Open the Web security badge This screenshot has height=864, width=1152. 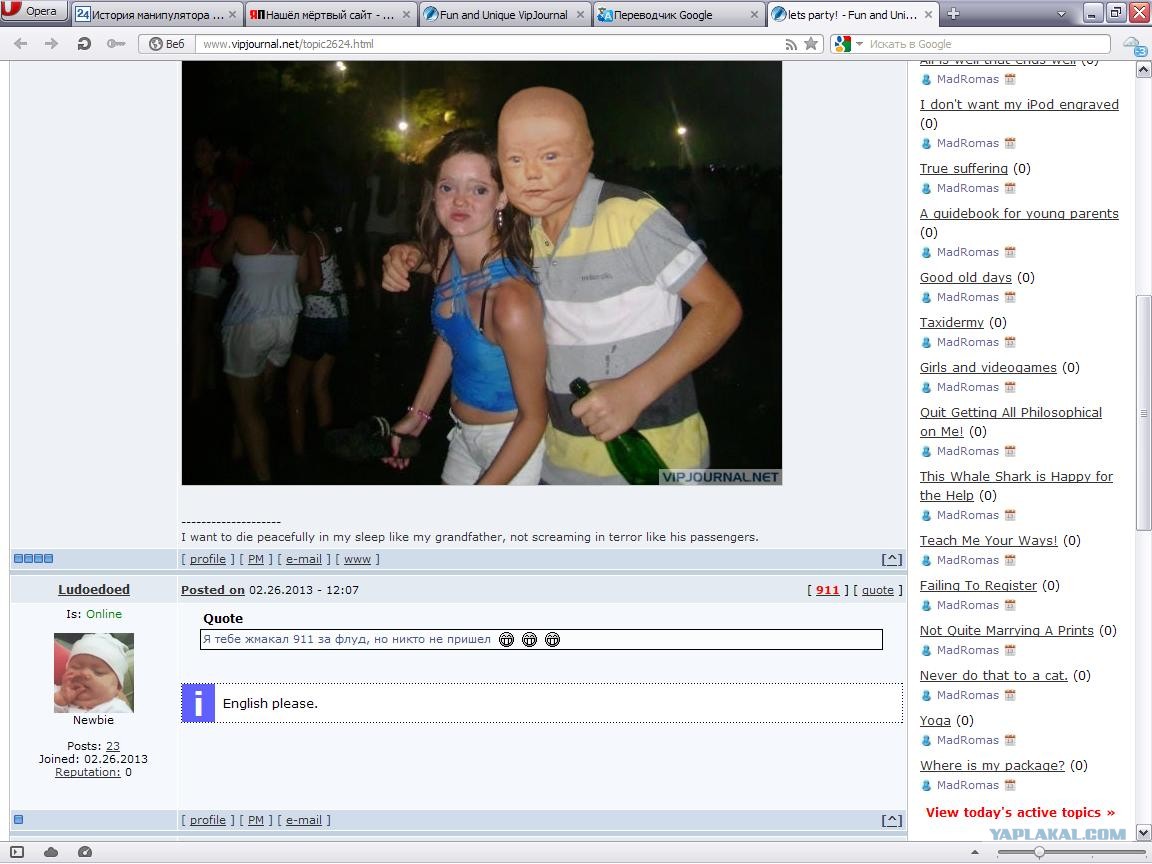(167, 44)
